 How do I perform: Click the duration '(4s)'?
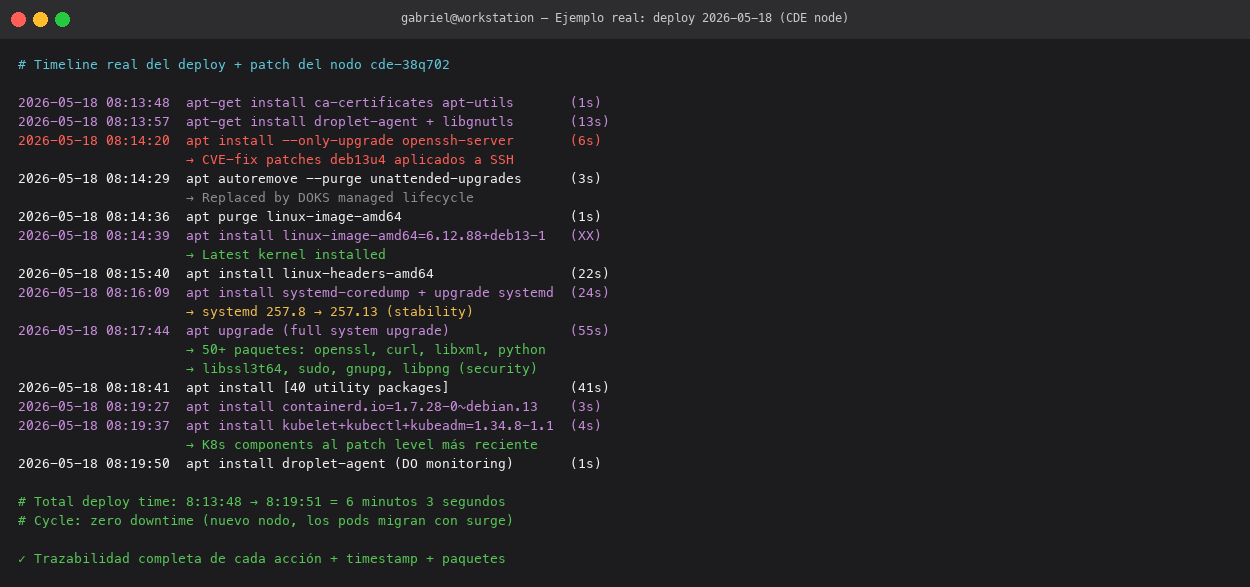click(x=586, y=426)
